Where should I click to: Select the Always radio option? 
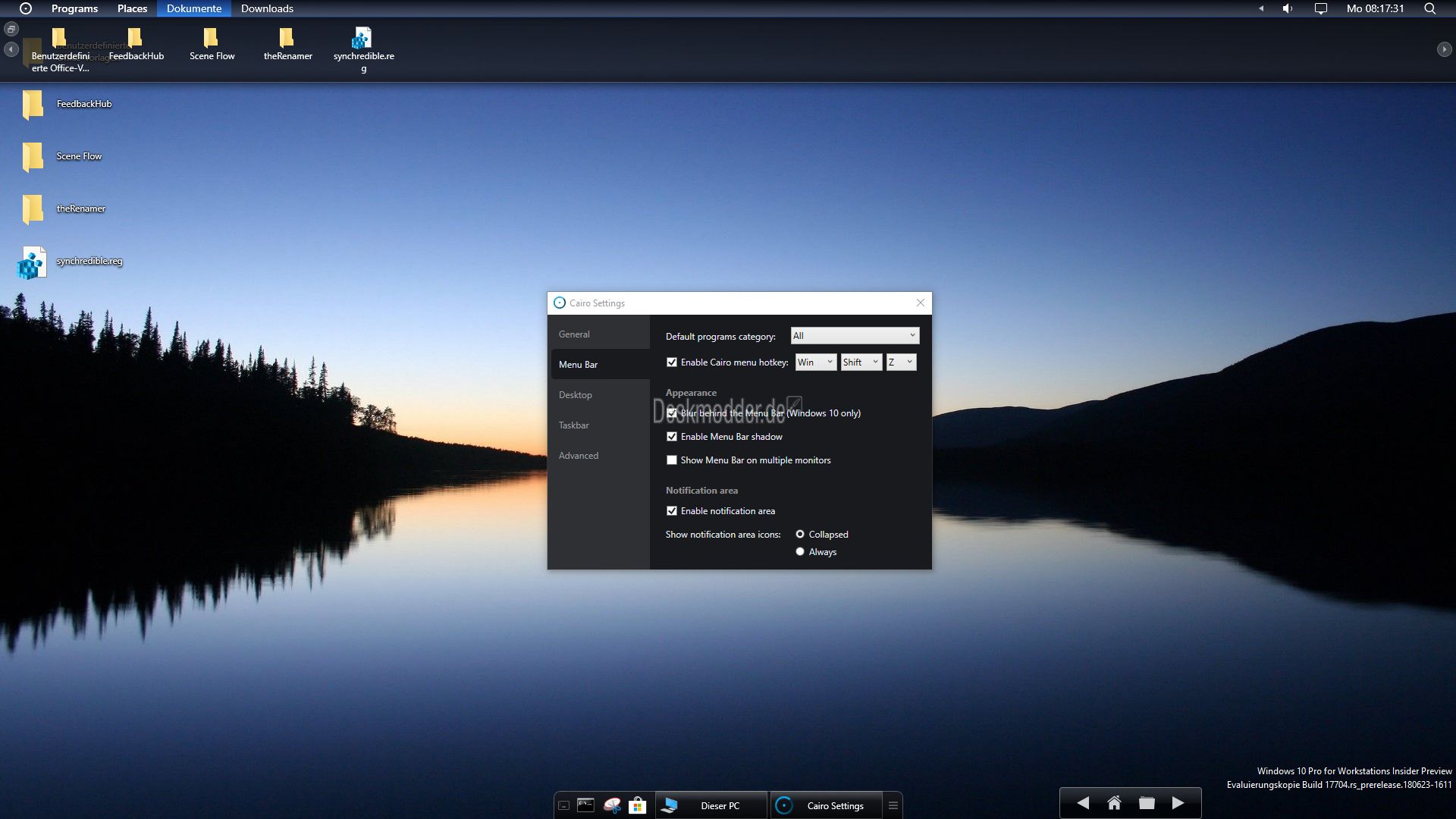pos(800,552)
